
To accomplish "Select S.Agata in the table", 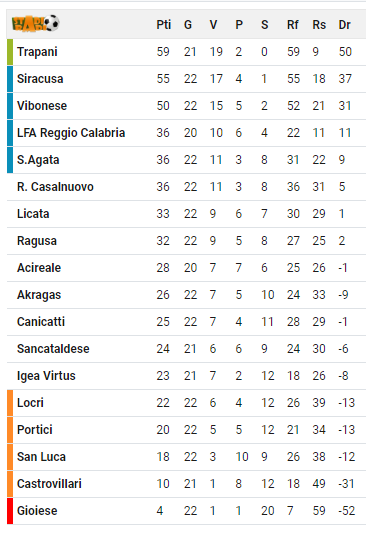I will pyautogui.click(x=38, y=160).
